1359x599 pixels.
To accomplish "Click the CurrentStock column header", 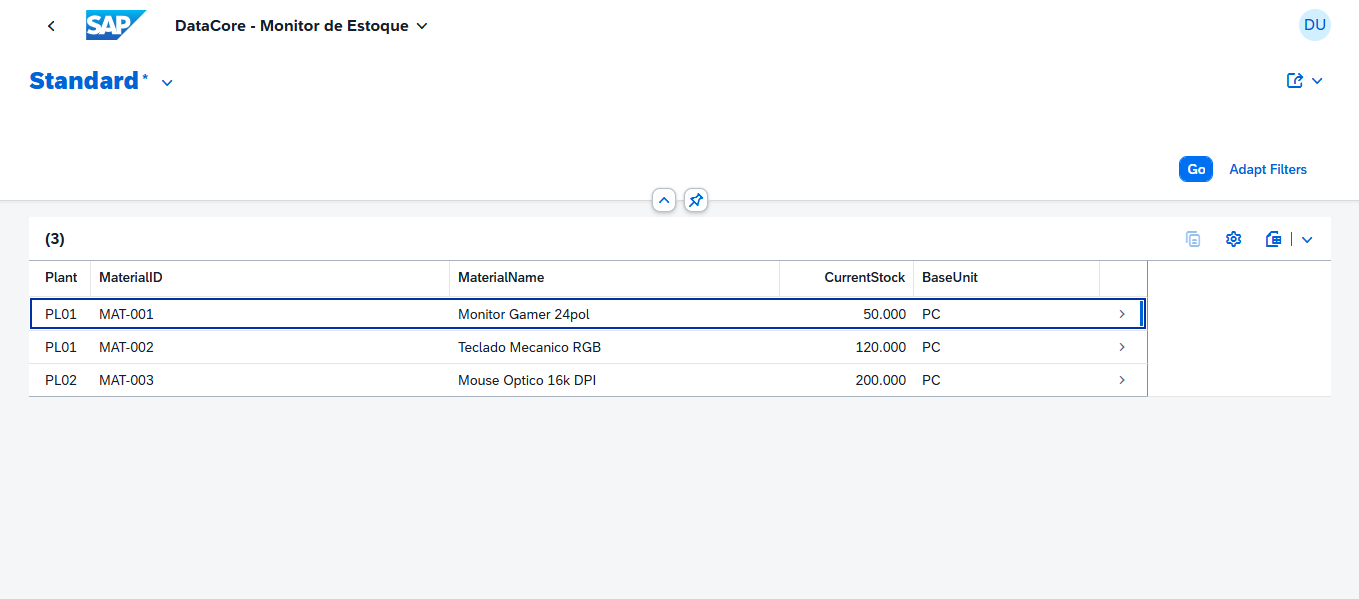I will (864, 277).
